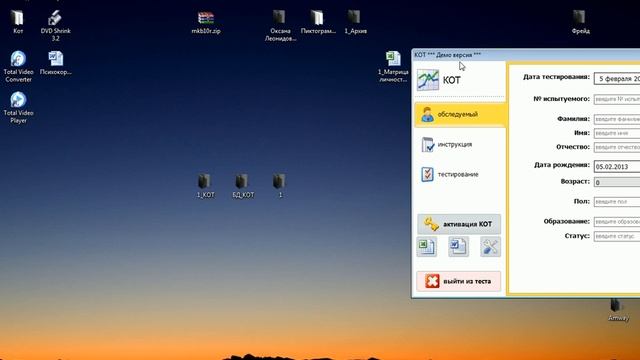640x360 pixels.
Task: Open the Фрейд folder
Action: click(580, 22)
